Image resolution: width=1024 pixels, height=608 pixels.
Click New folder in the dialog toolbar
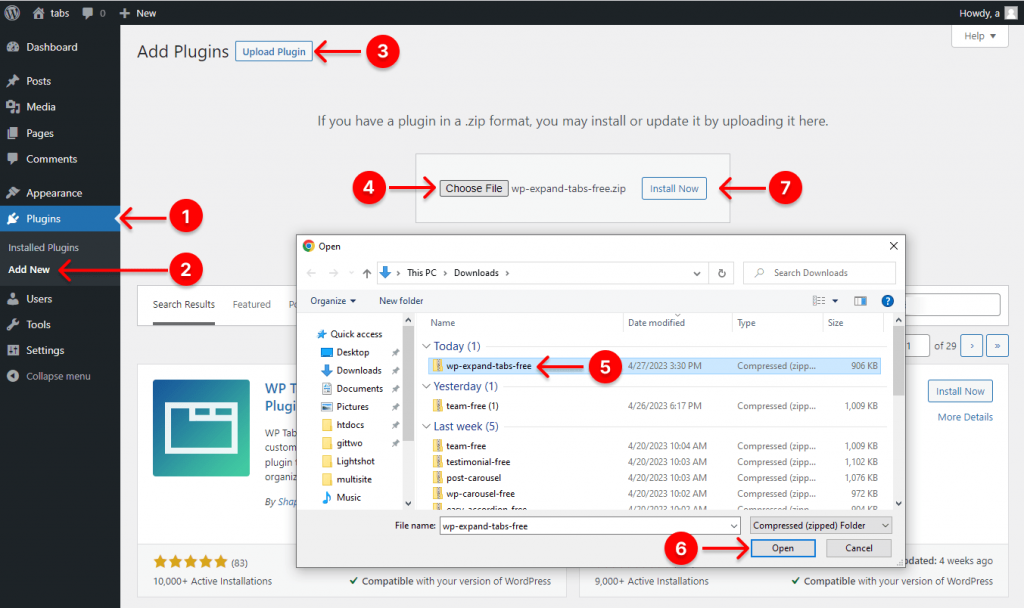[x=401, y=300]
